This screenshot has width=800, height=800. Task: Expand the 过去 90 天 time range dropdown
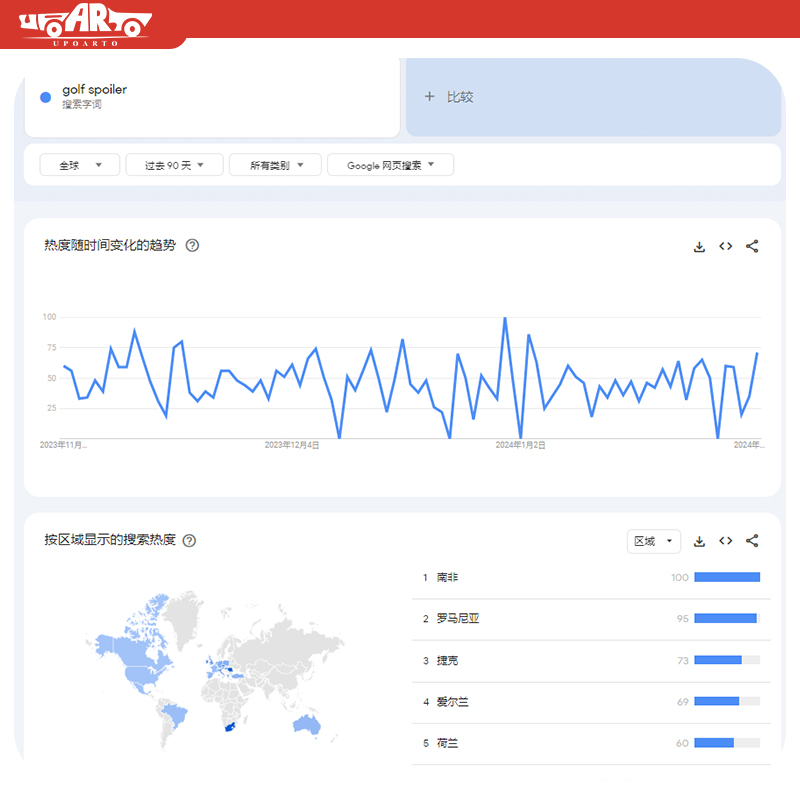point(174,165)
